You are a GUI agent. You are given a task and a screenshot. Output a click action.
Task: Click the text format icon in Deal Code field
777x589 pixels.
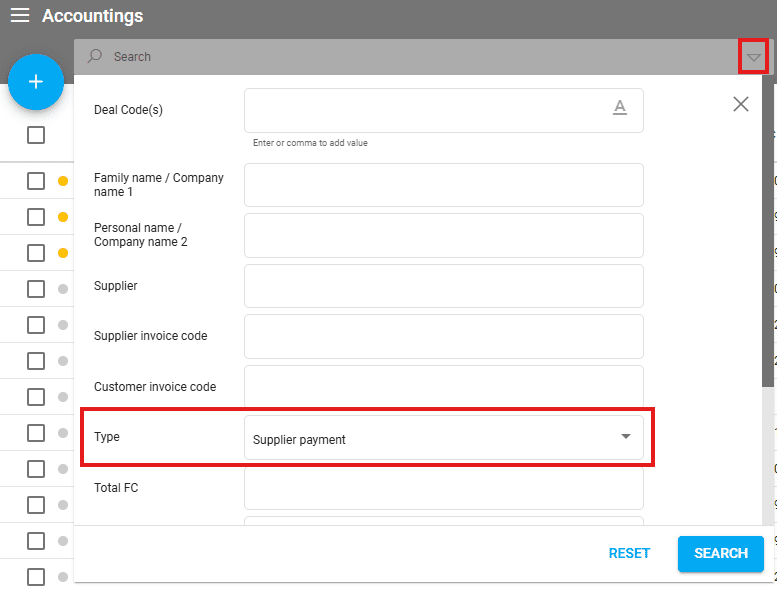click(x=620, y=108)
